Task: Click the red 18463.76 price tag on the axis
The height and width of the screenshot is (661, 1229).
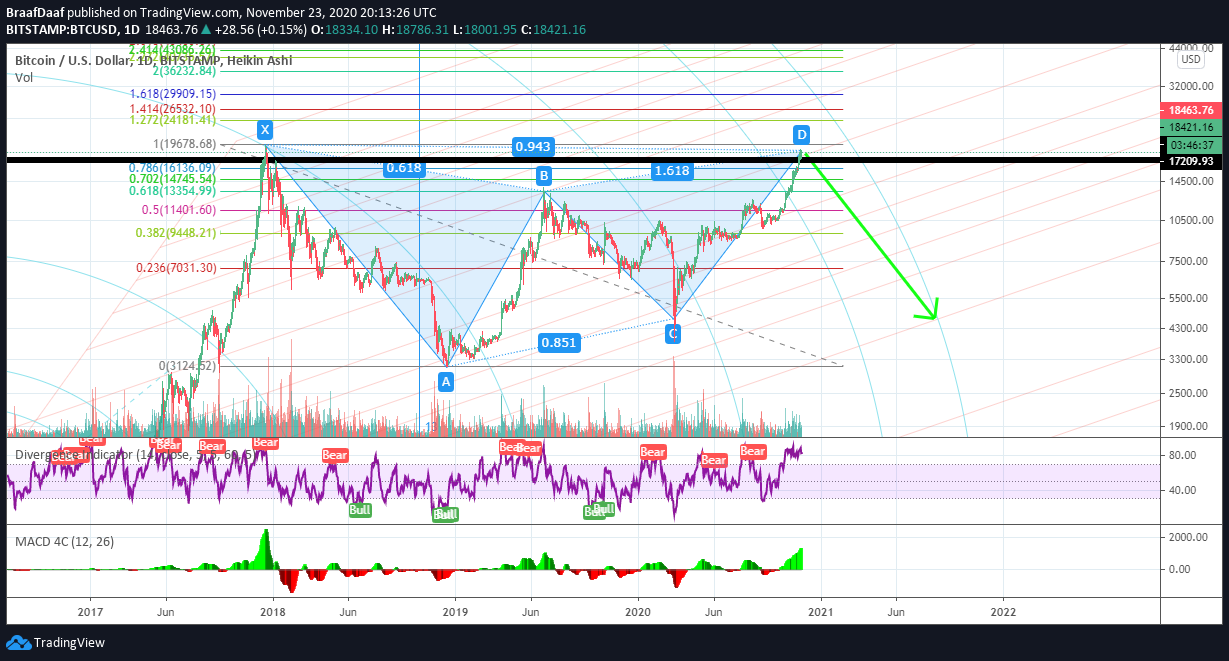Action: coord(1191,110)
